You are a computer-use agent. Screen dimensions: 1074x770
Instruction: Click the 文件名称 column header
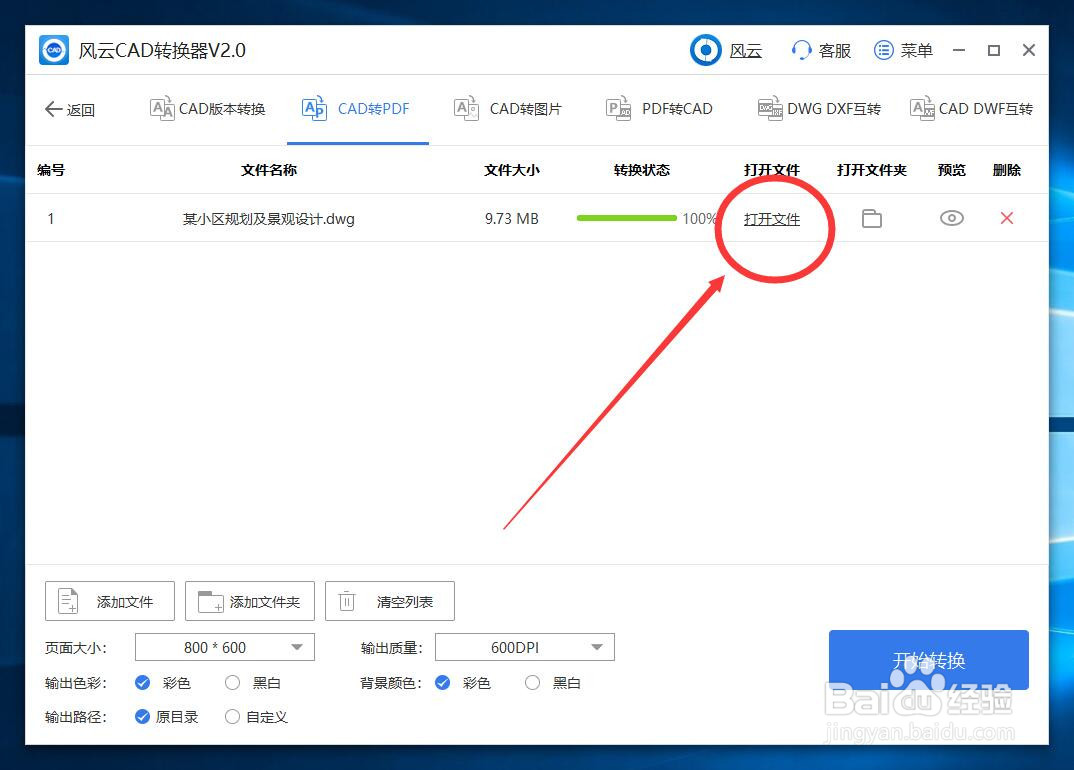(x=268, y=170)
